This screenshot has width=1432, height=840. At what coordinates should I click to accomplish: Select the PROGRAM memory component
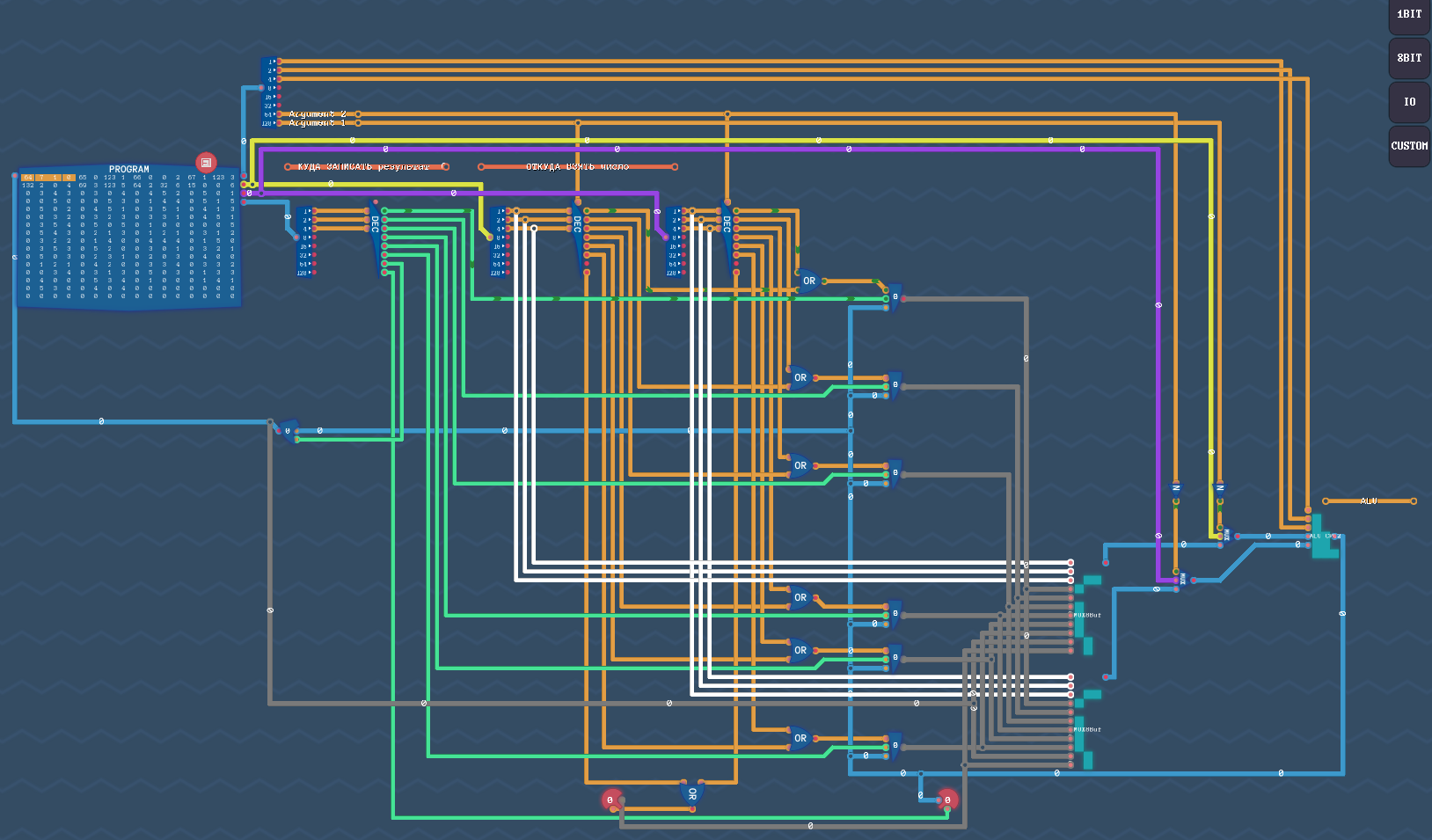tap(128, 237)
